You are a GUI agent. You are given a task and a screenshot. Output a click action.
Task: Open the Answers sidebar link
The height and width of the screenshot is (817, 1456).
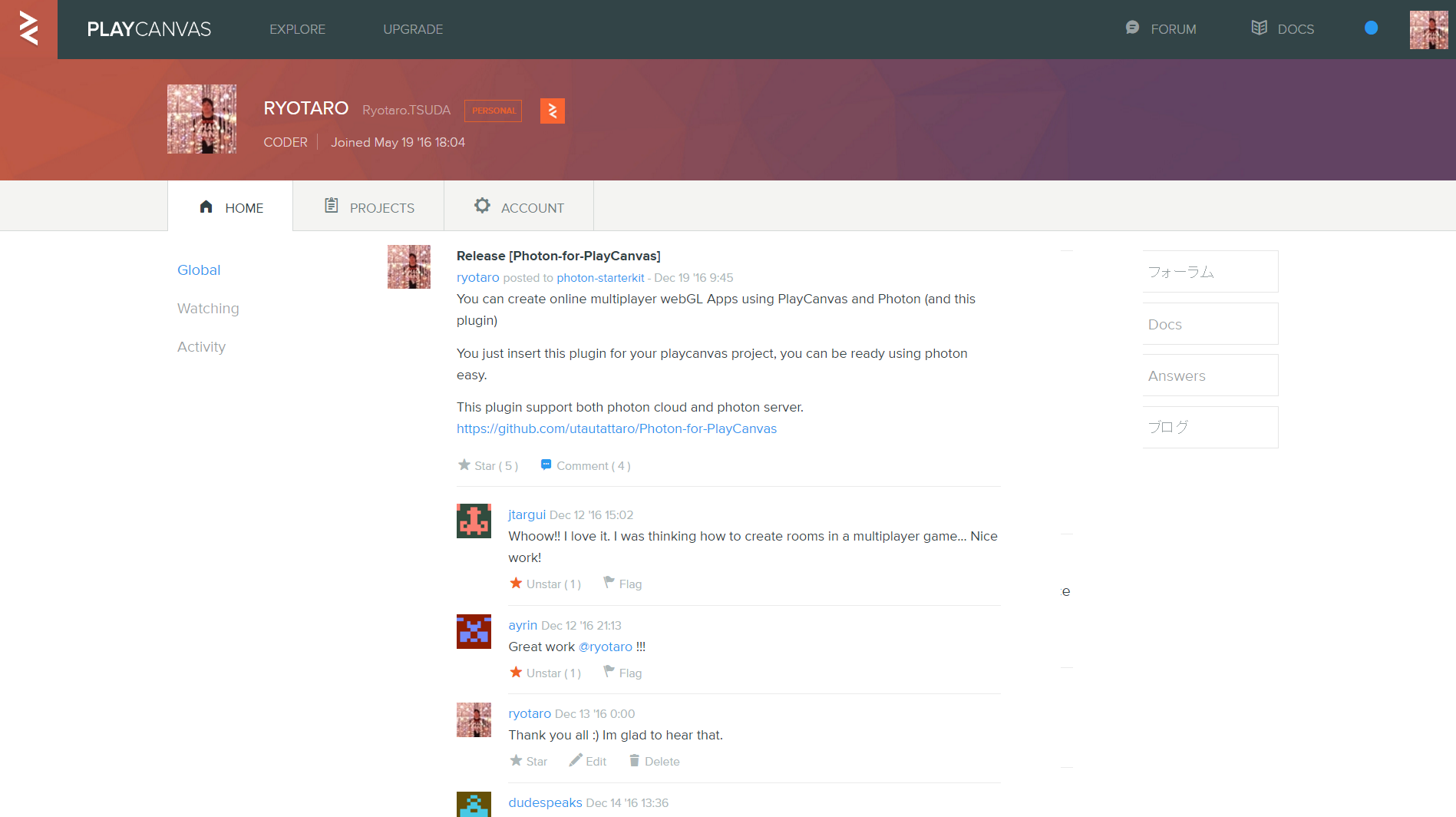pyautogui.click(x=1210, y=375)
